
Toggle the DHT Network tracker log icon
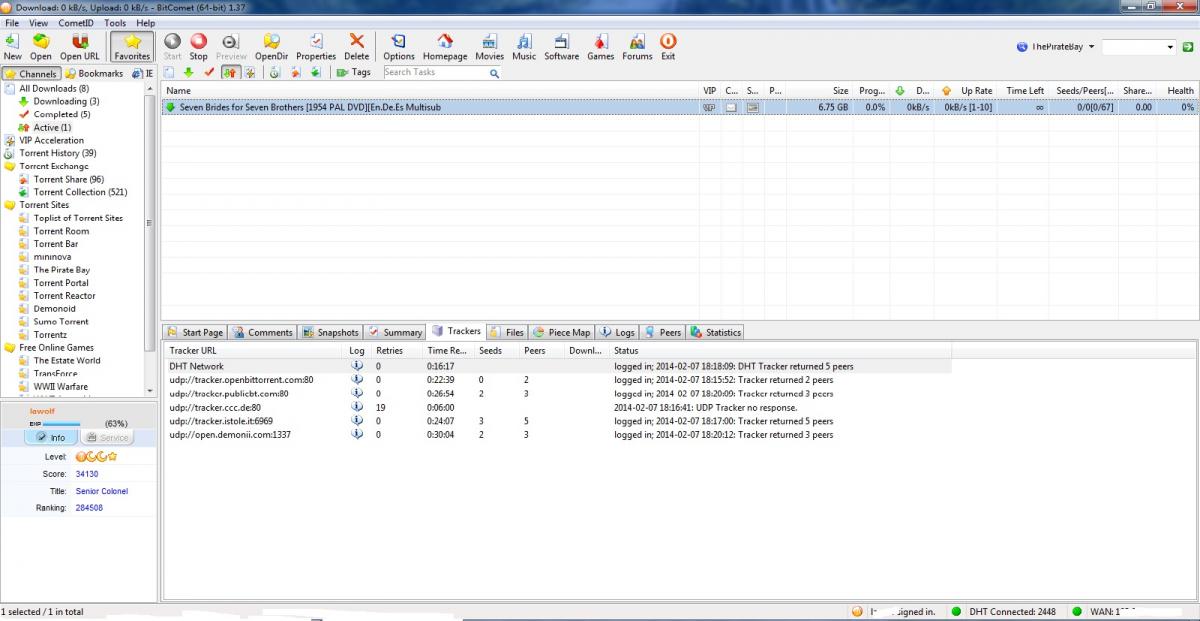point(359,365)
